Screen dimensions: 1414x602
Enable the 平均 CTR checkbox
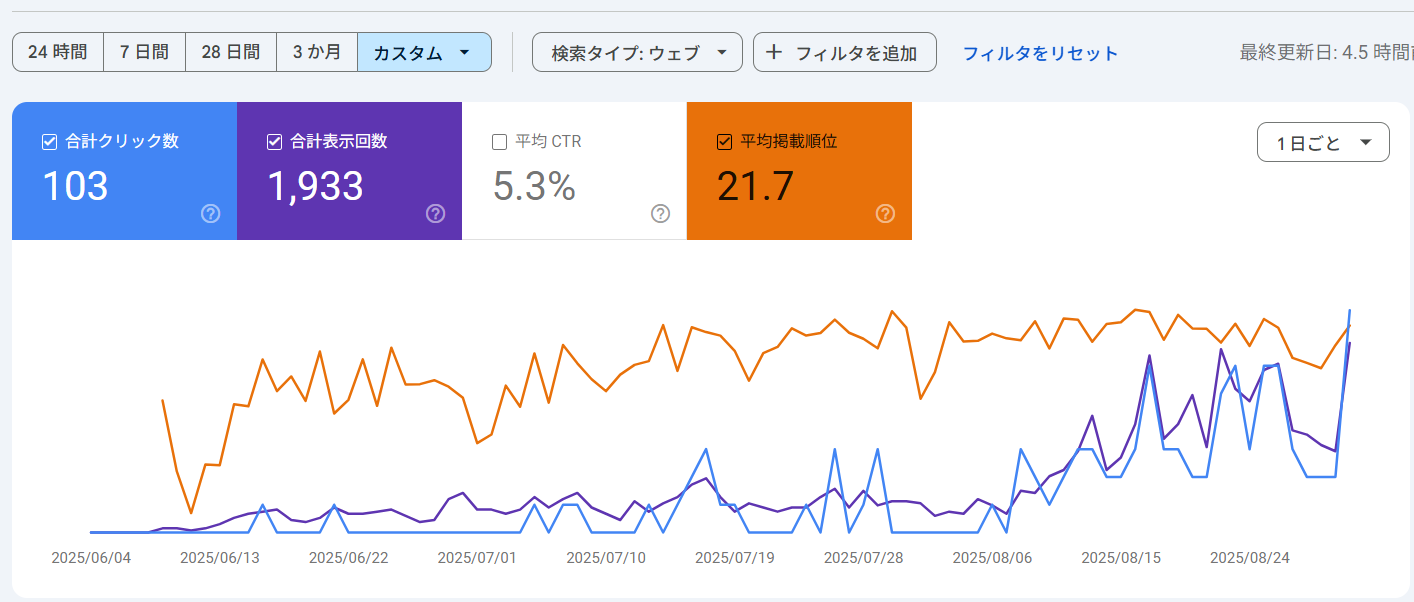(500, 142)
